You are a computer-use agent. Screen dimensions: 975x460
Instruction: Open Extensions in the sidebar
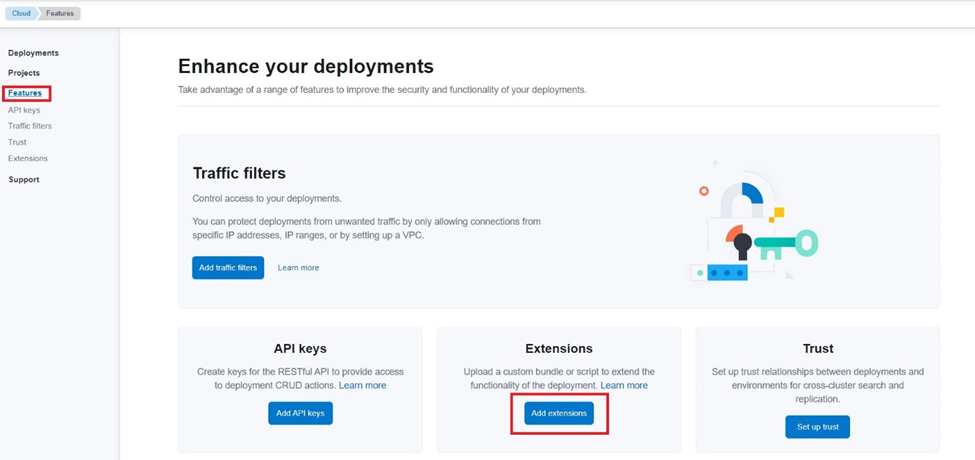tap(28, 158)
